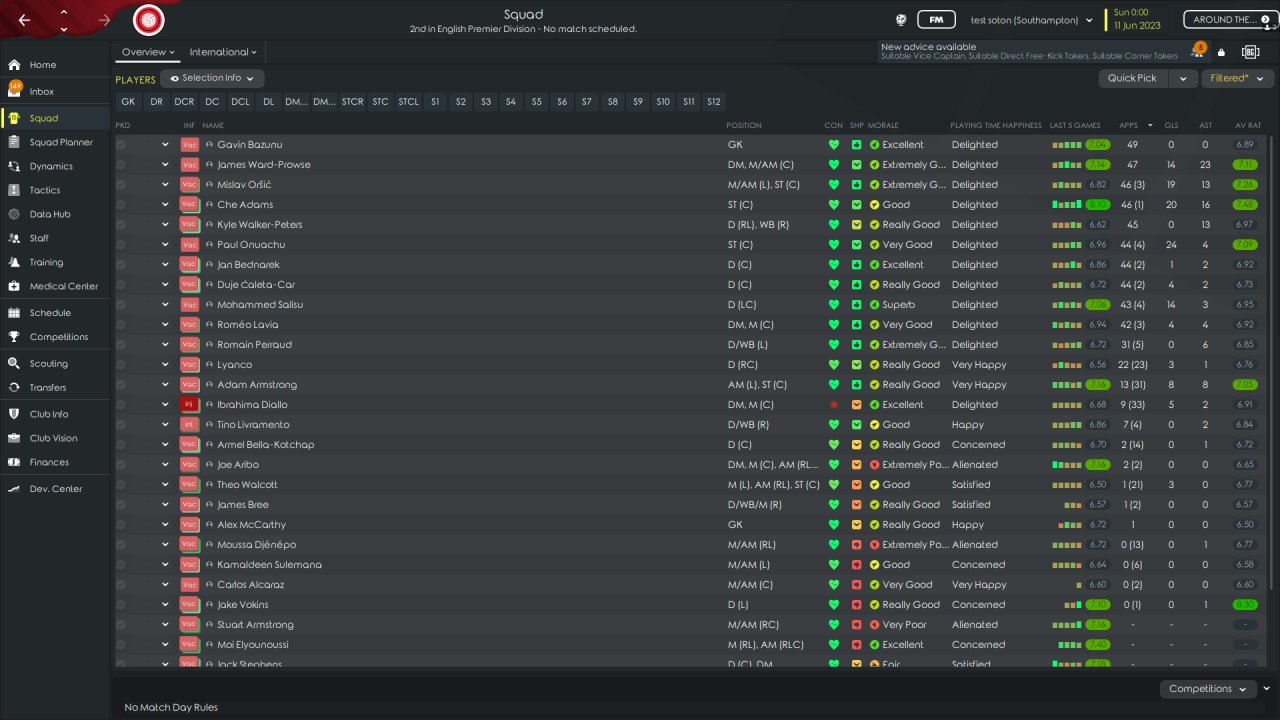
Task: Toggle the picked circle for Roméo Lavia
Action: (121, 325)
